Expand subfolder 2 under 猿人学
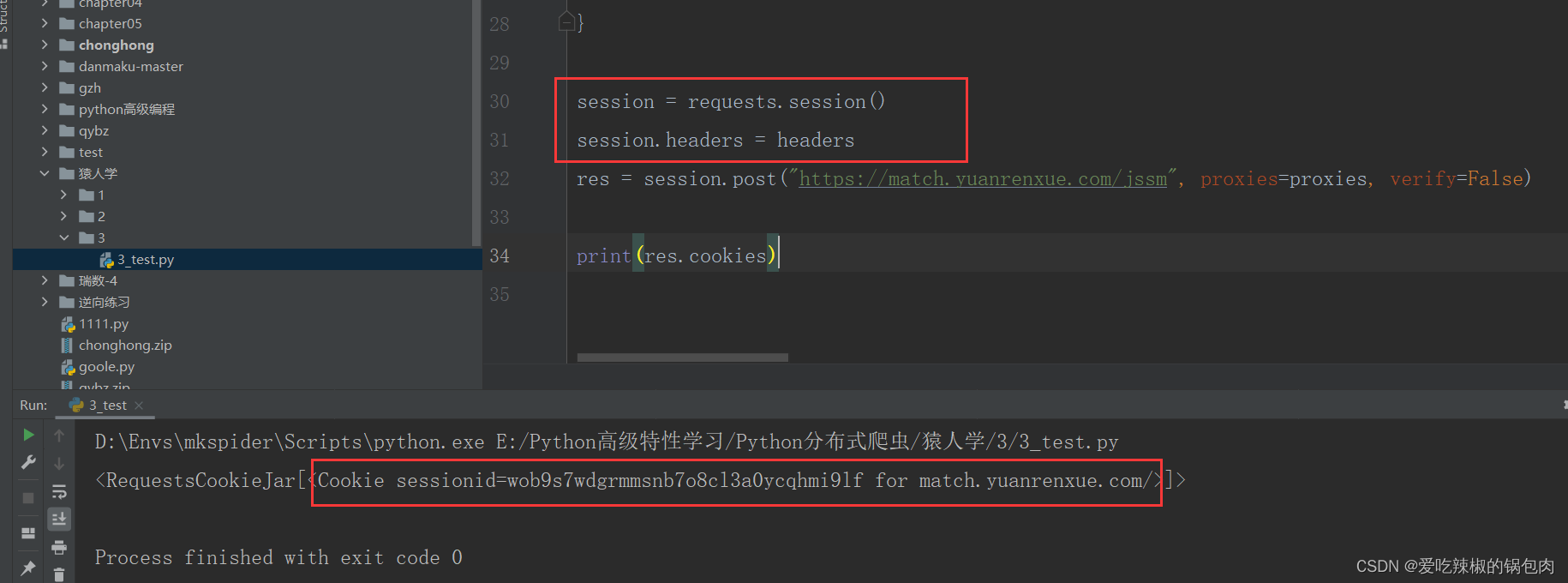The width and height of the screenshot is (1568, 583). pyautogui.click(x=64, y=217)
